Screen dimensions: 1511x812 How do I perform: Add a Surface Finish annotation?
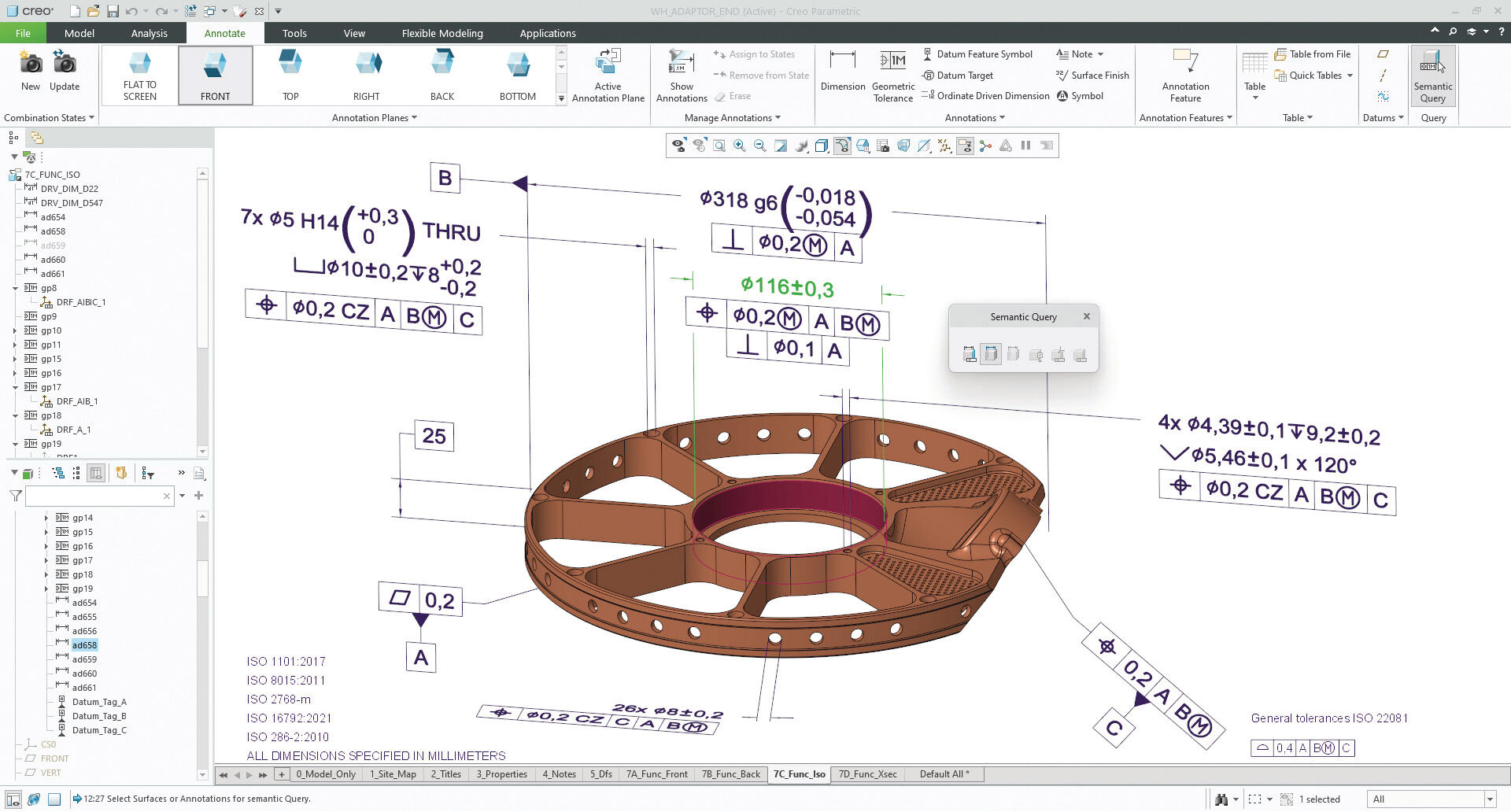(1092, 75)
